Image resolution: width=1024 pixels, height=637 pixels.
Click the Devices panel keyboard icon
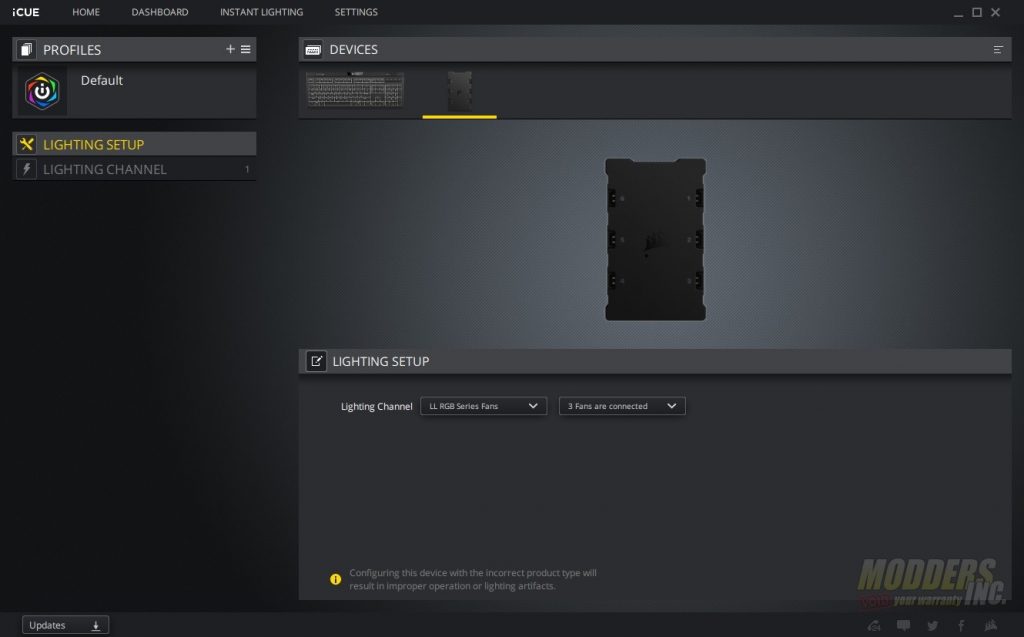pos(313,50)
